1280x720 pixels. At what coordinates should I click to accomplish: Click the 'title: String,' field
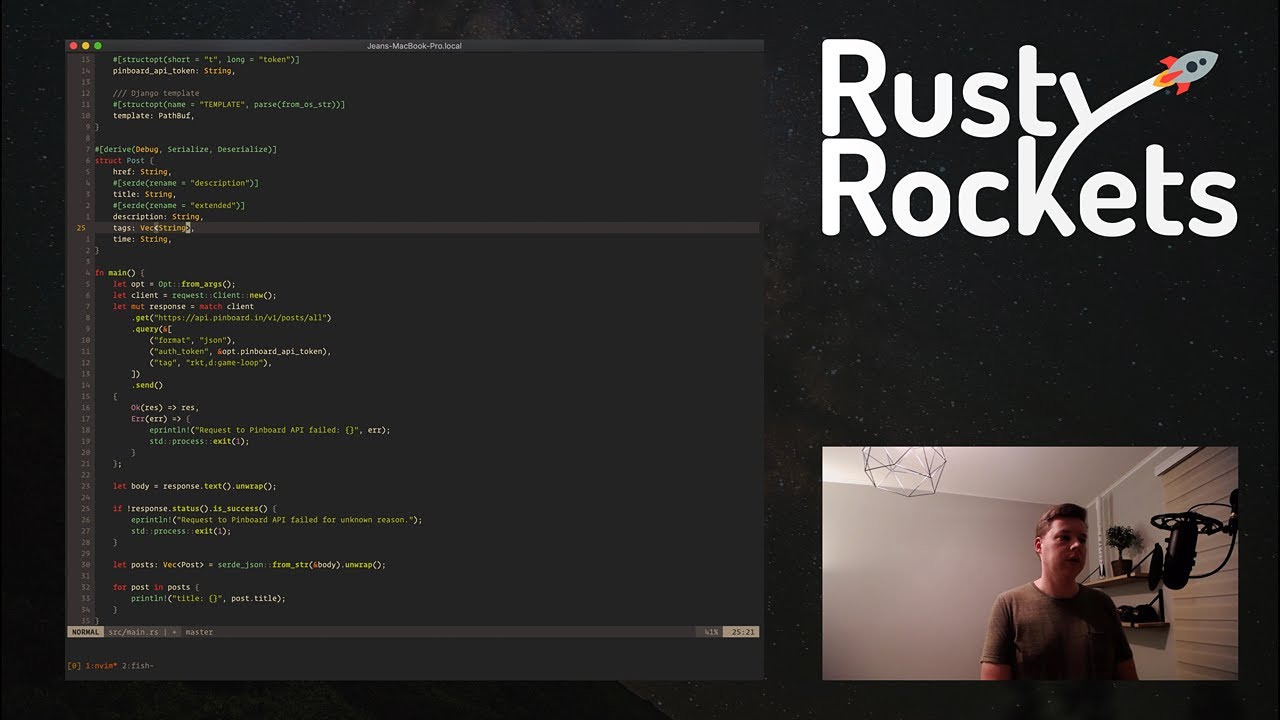pyautogui.click(x=145, y=194)
